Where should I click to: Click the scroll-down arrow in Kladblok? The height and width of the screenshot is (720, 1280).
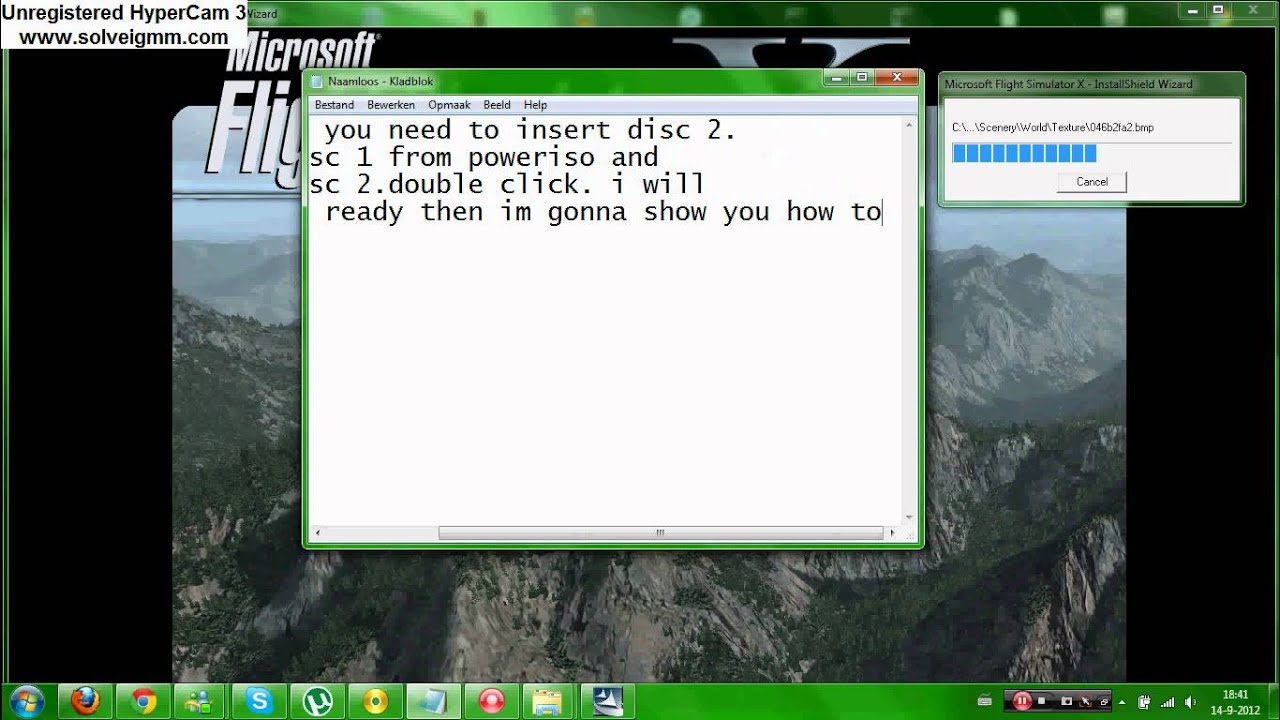909,518
